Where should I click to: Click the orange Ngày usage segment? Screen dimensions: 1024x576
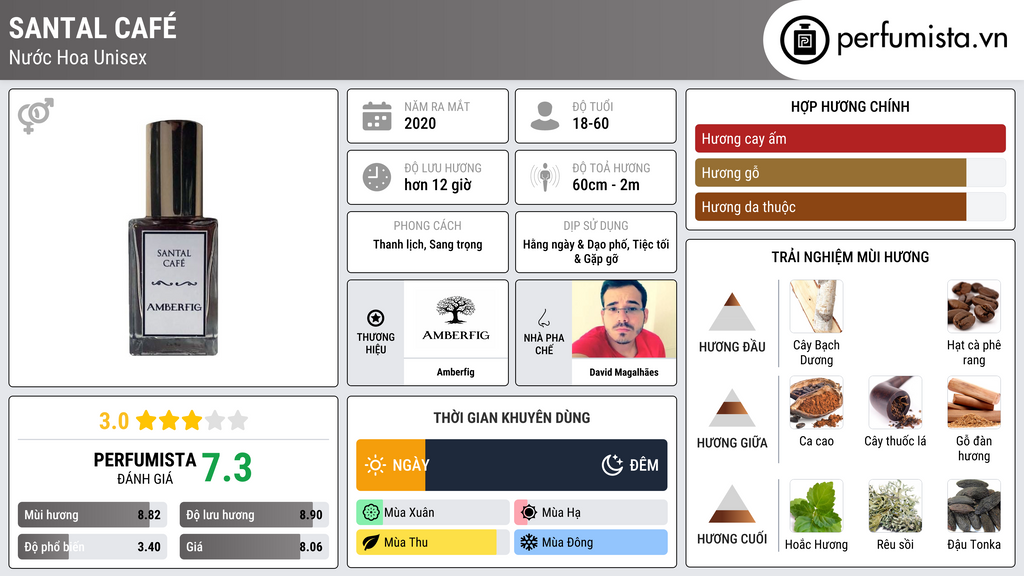391,465
